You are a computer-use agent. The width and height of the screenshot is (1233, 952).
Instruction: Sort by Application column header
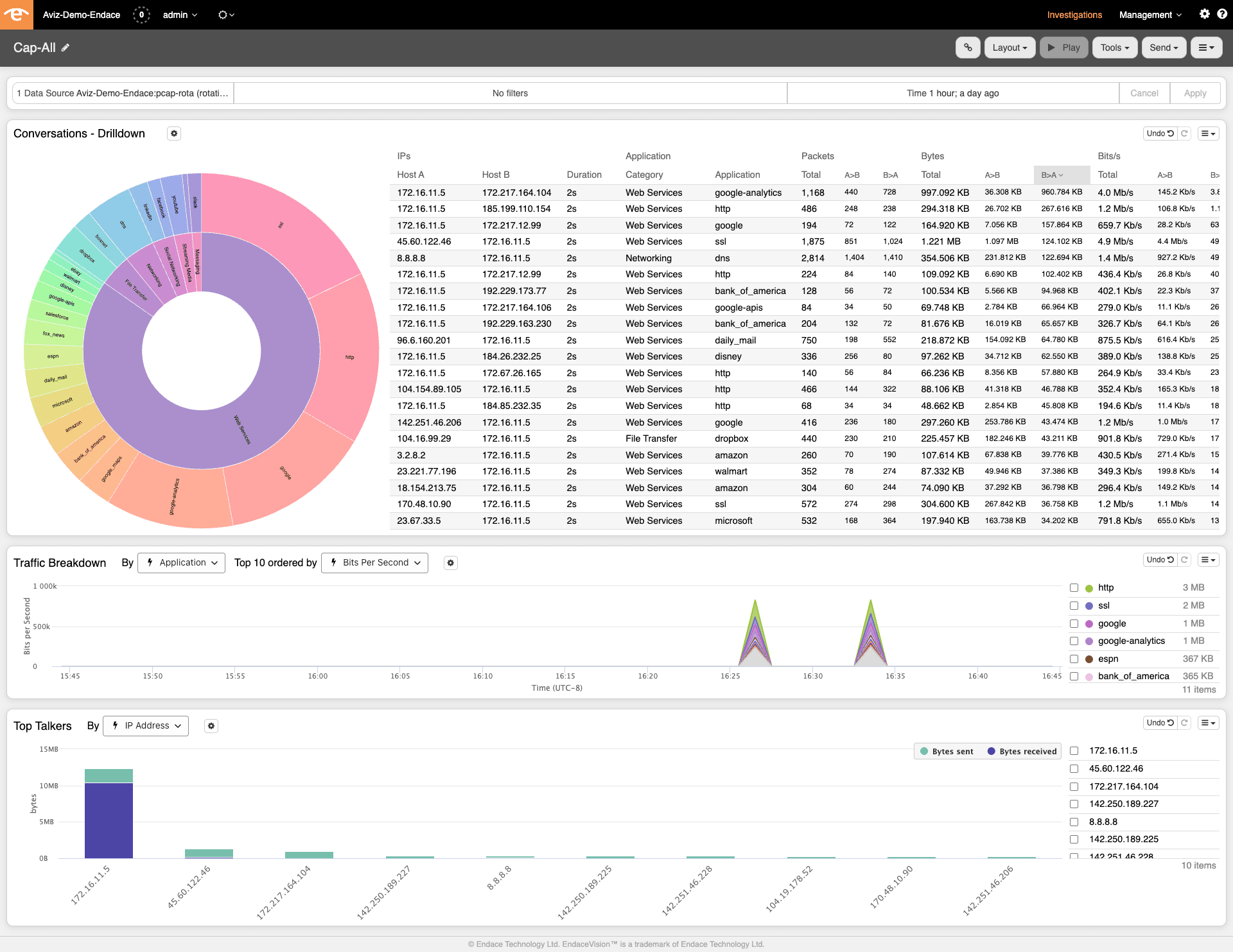click(x=737, y=175)
